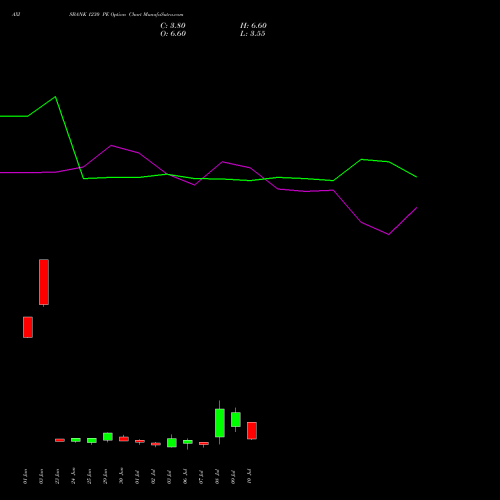Click the 10 Jul date axis label

pyautogui.click(x=249, y=476)
